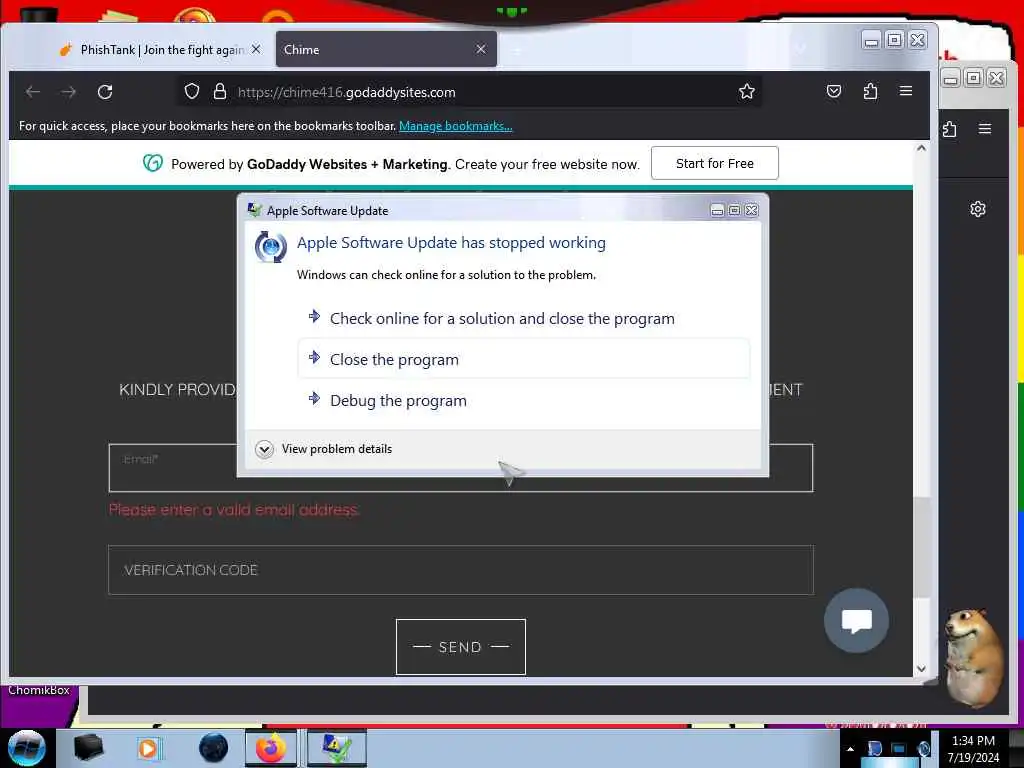Screen dimensions: 1024x768
Task: Click the error text about valid email
Action: (234, 509)
